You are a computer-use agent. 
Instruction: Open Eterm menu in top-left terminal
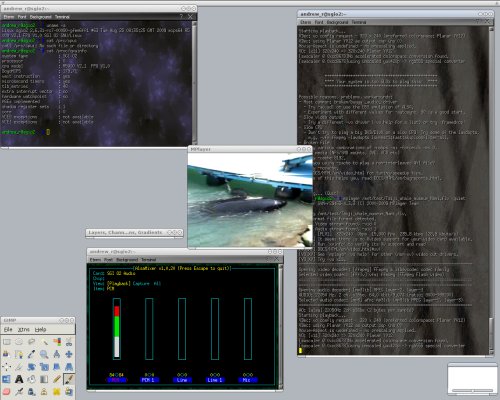9,17
